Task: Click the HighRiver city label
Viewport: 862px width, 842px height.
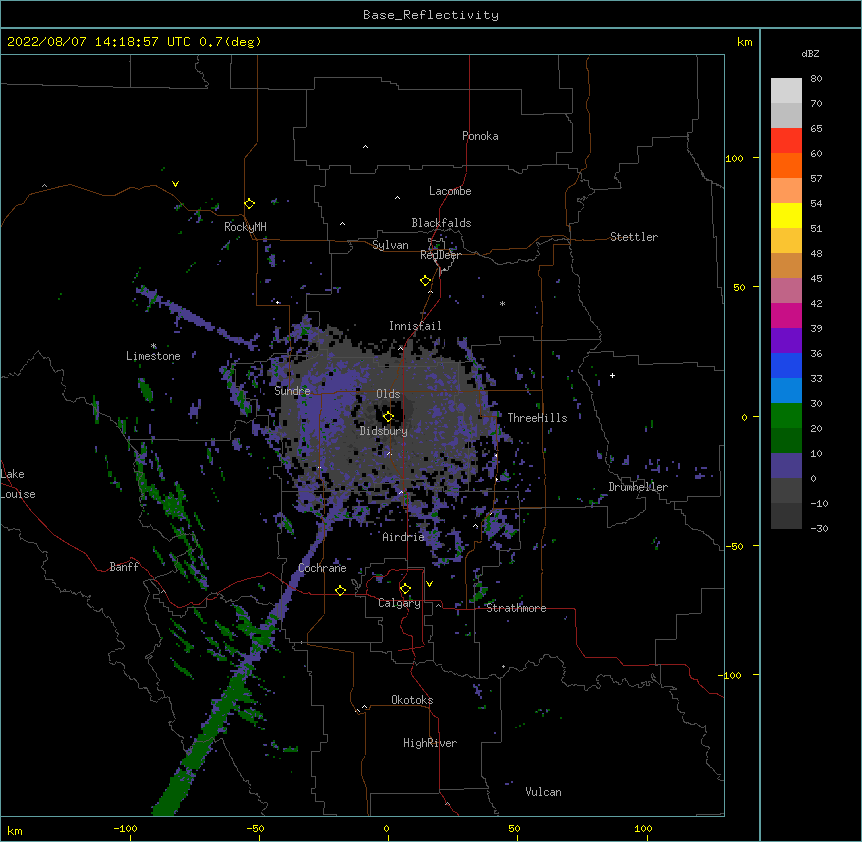Action: coord(430,743)
